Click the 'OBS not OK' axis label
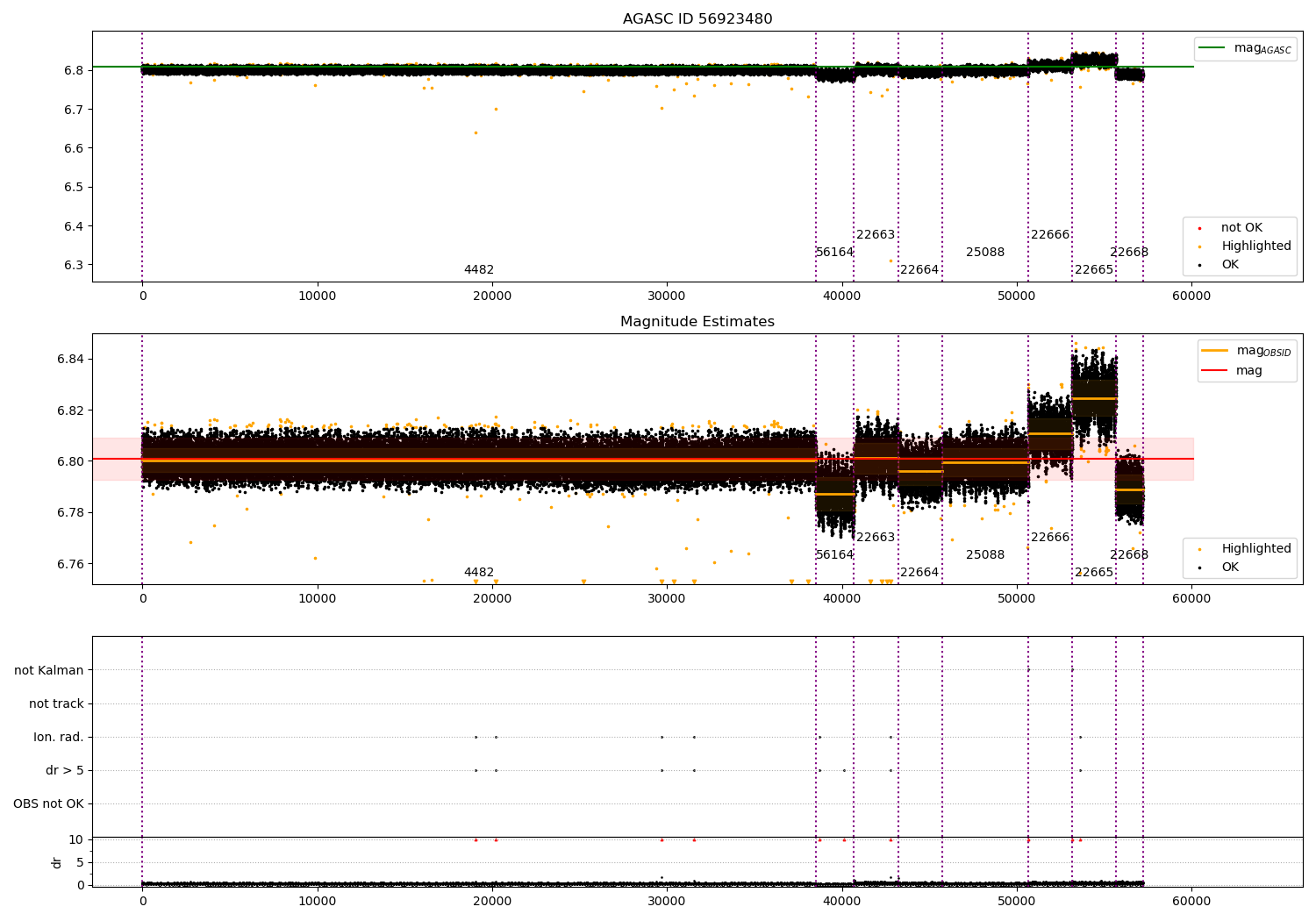1316x921 pixels. tap(48, 804)
